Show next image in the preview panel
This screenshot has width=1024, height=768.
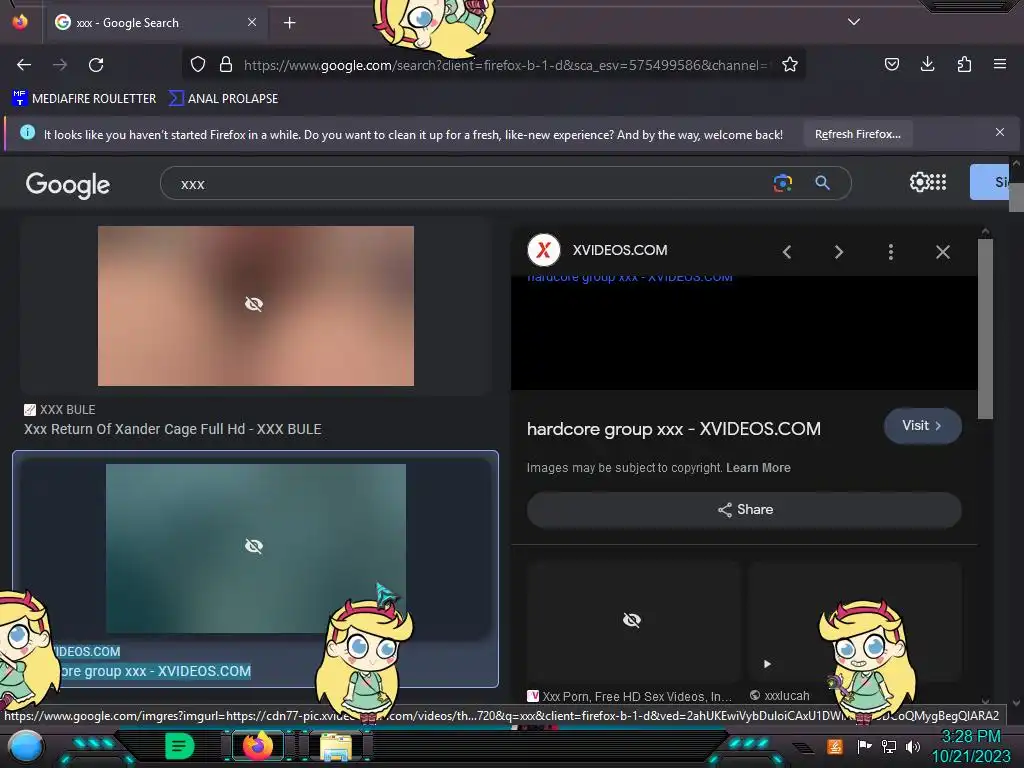(839, 252)
